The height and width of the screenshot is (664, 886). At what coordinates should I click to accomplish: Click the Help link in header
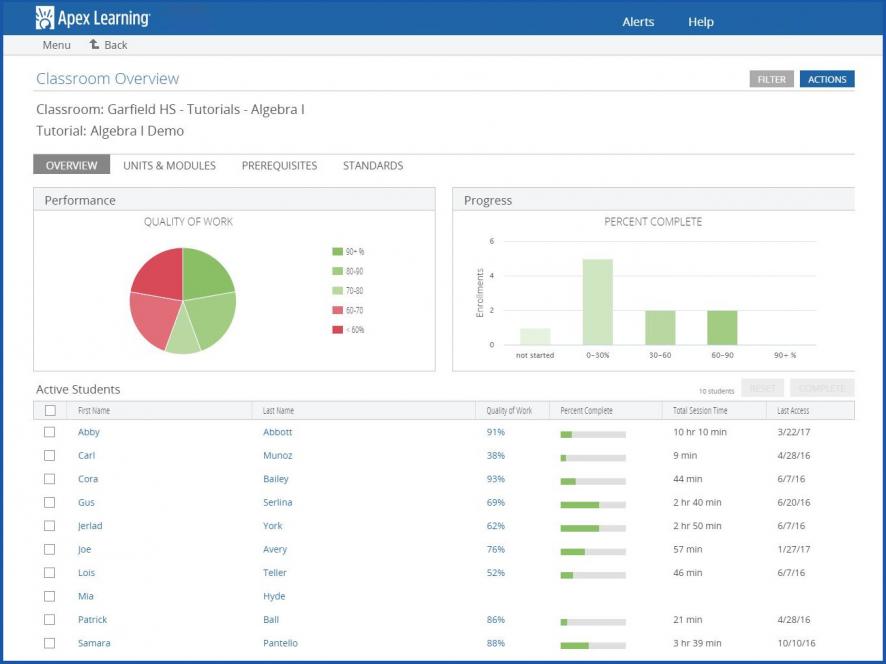(x=700, y=22)
